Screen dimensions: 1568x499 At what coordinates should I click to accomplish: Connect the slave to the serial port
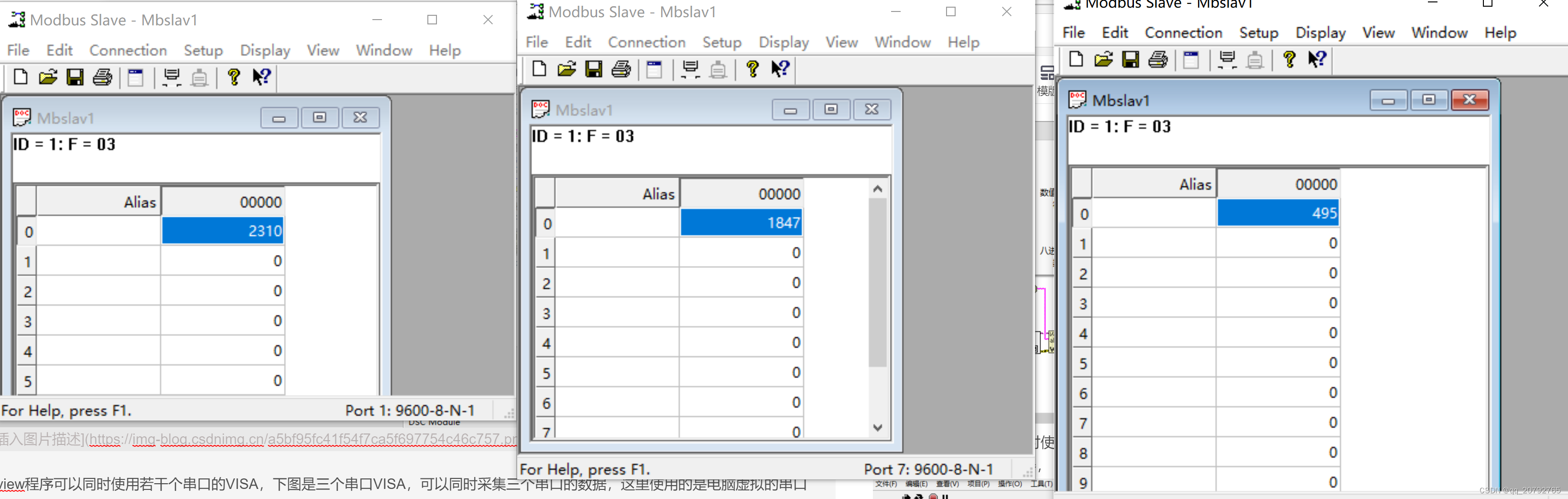pyautogui.click(x=172, y=78)
